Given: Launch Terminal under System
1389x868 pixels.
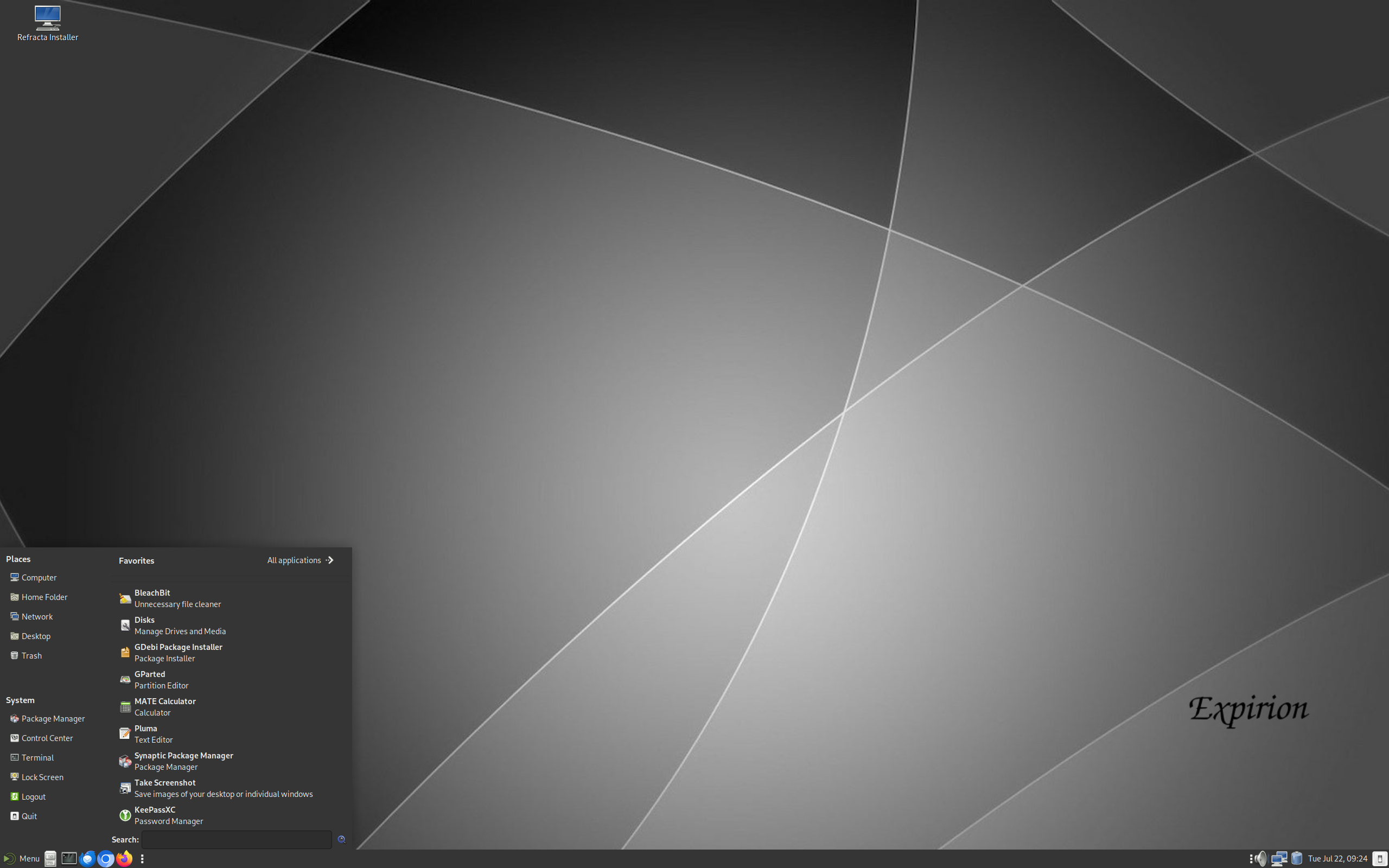Looking at the screenshot, I should click(32, 758).
